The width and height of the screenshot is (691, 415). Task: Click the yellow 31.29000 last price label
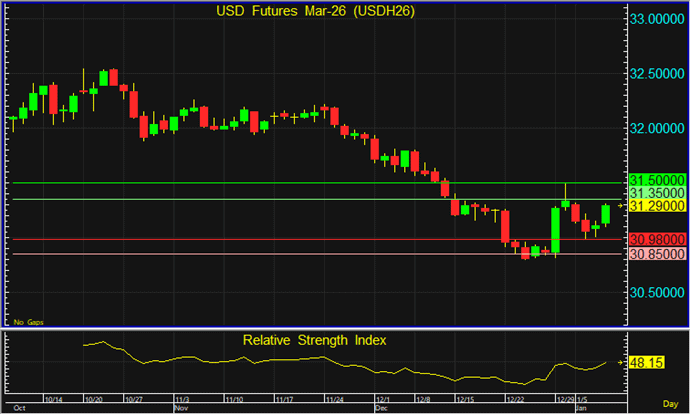coord(657,206)
